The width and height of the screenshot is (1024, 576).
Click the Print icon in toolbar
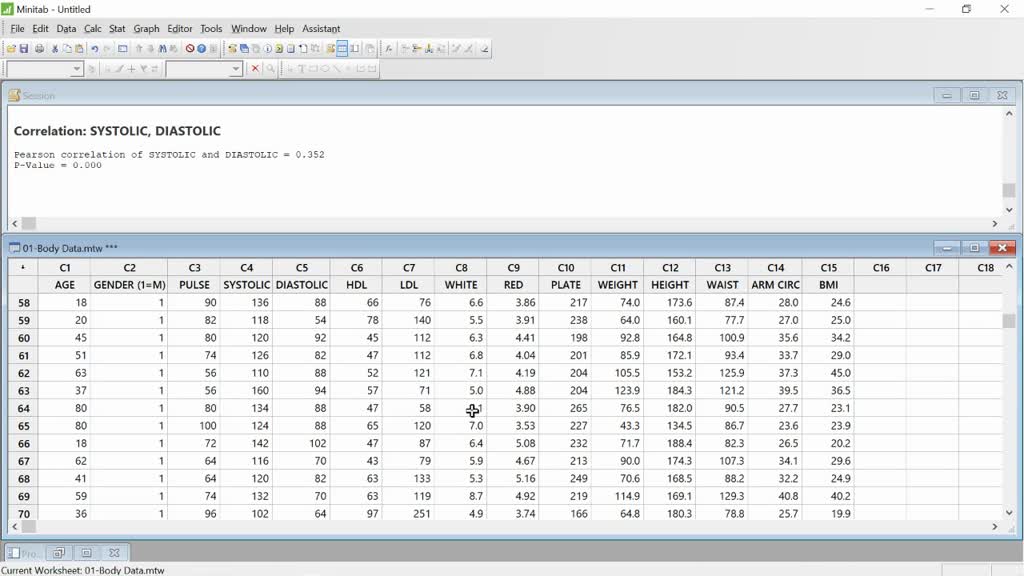tap(39, 49)
